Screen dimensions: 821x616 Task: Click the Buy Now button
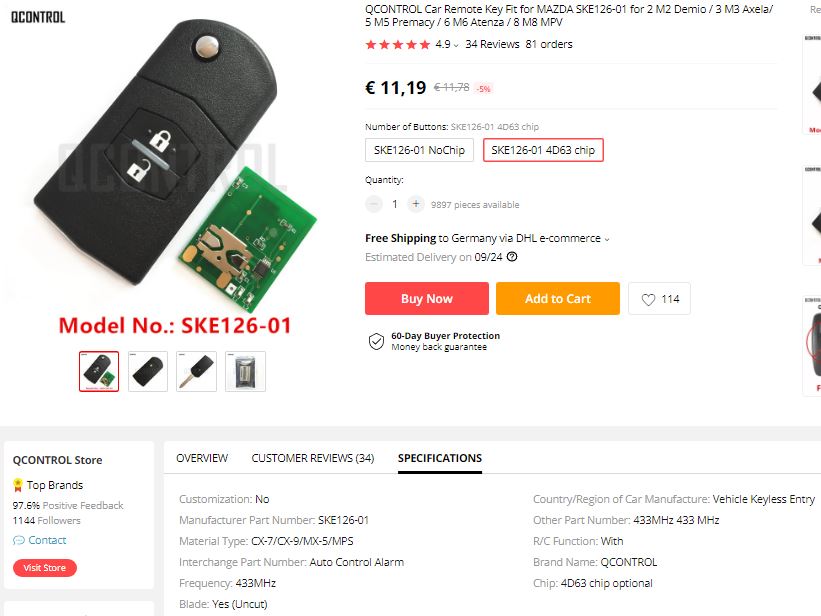tap(427, 299)
